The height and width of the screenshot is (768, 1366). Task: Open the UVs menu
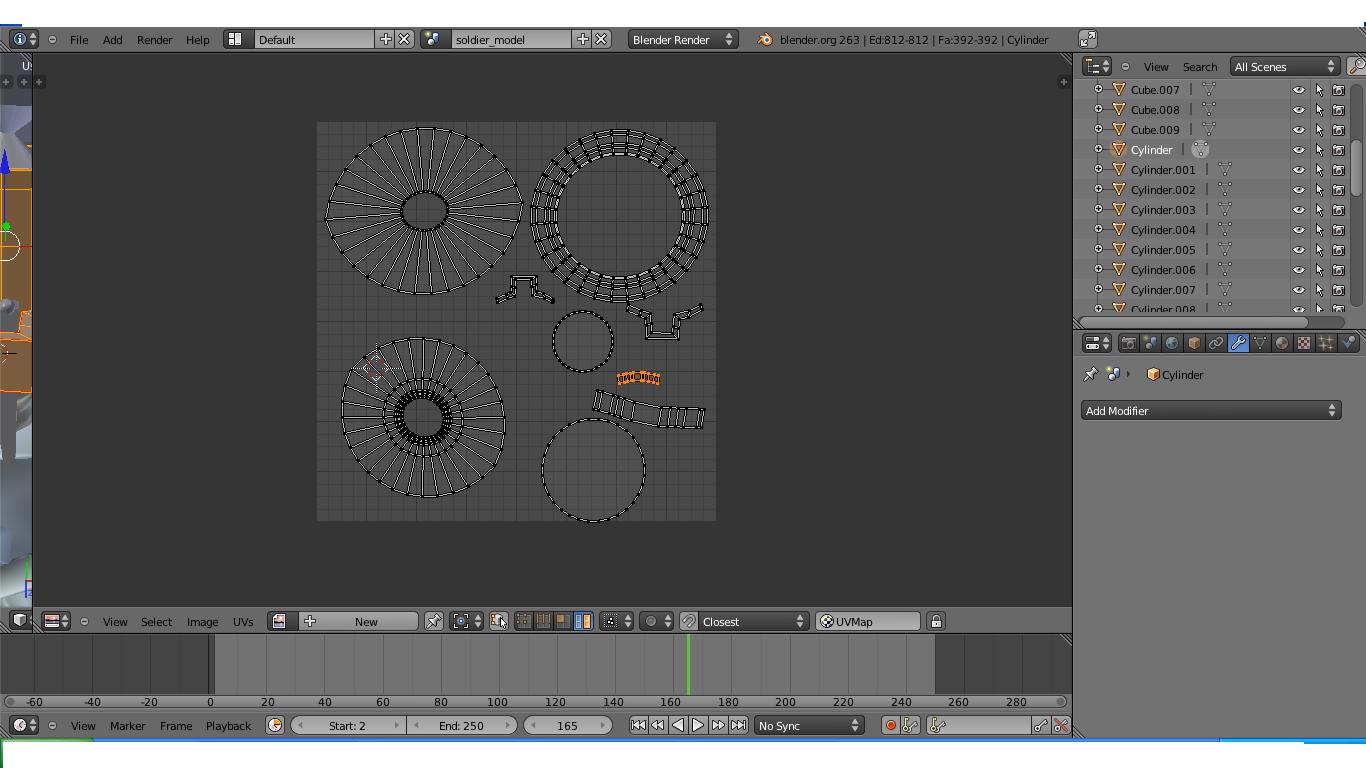243,622
